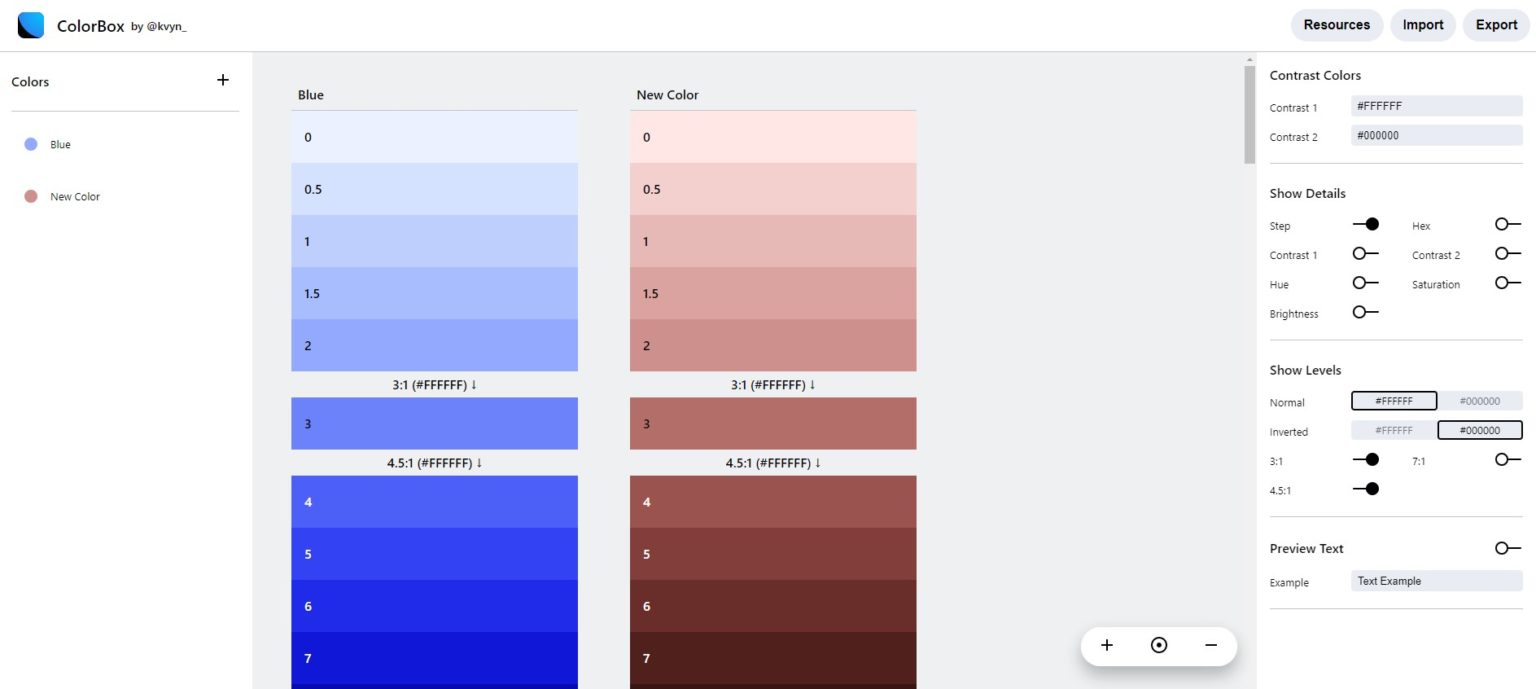
Task: Click the Export button
Action: (x=1496, y=24)
